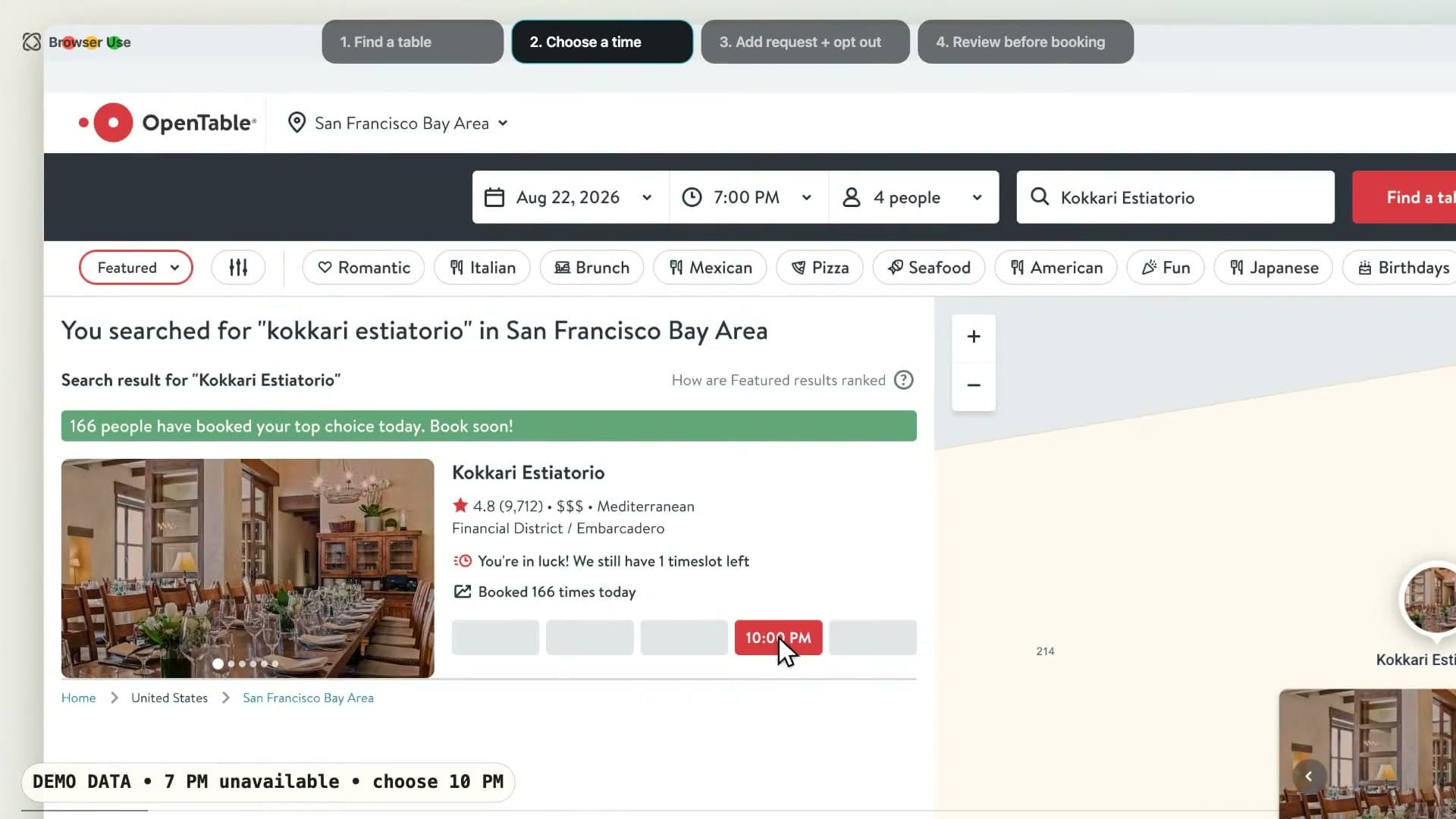This screenshot has height=819, width=1456.
Task: Select step 2. Choose a time
Action: pyautogui.click(x=602, y=42)
